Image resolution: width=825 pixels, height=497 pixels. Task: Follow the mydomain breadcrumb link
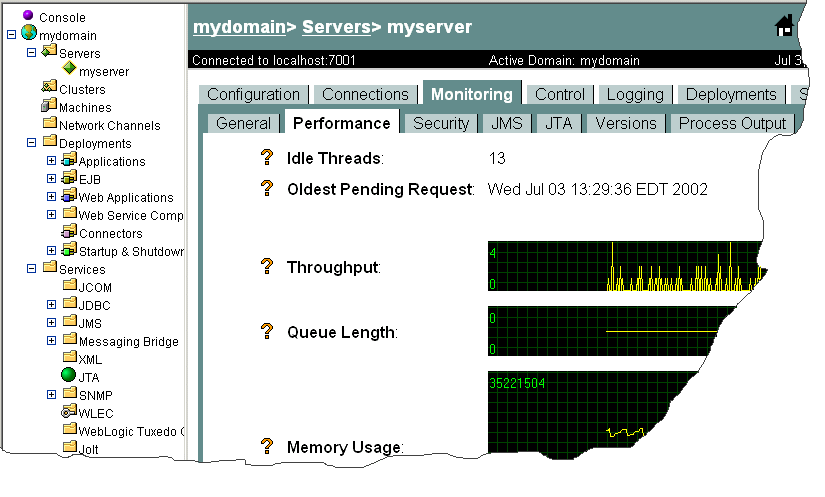[x=239, y=27]
